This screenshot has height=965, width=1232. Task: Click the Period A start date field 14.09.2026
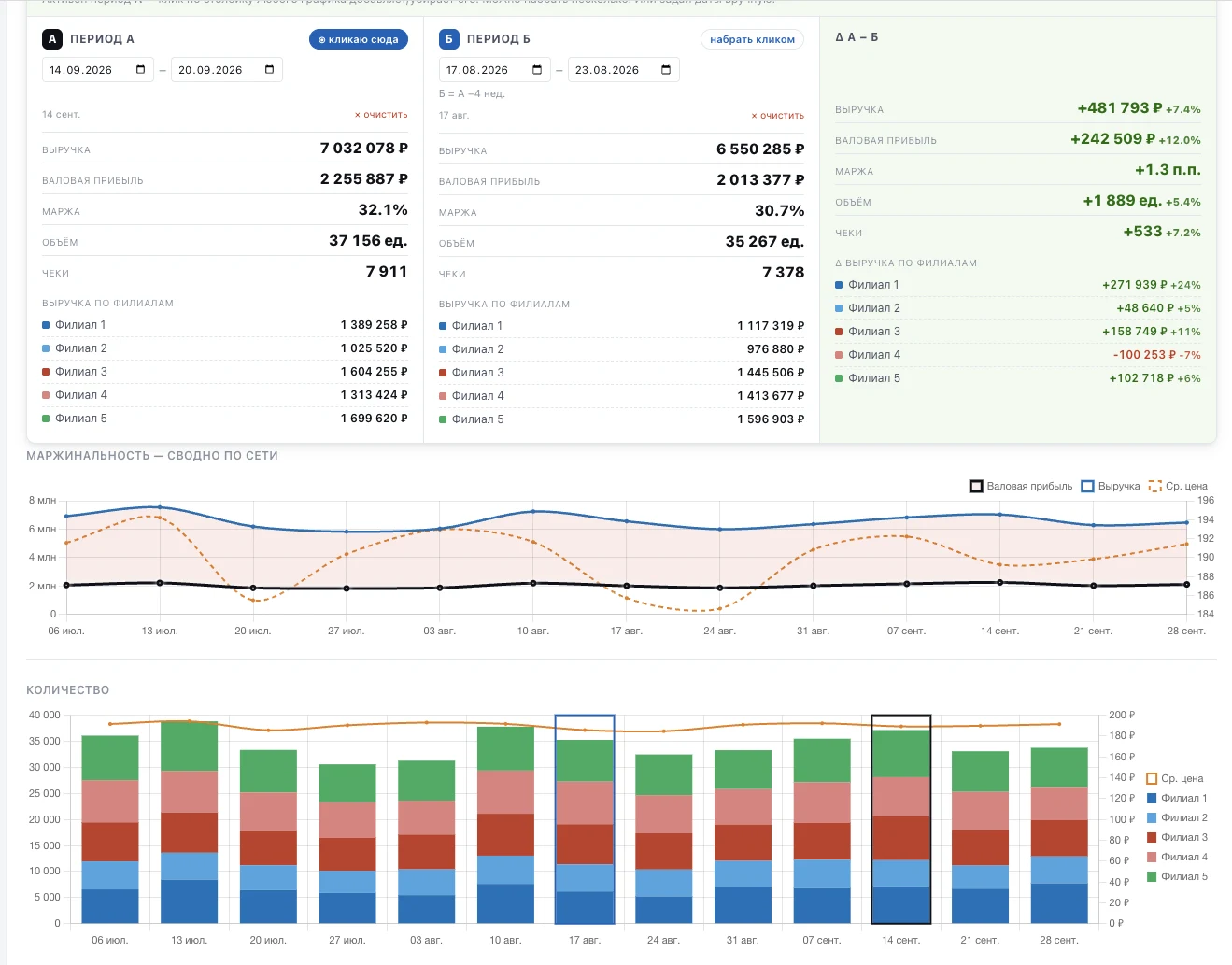[x=97, y=70]
